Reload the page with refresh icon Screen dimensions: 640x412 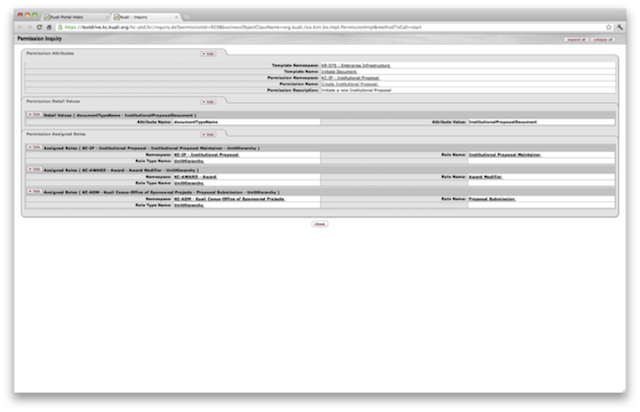[x=39, y=27]
